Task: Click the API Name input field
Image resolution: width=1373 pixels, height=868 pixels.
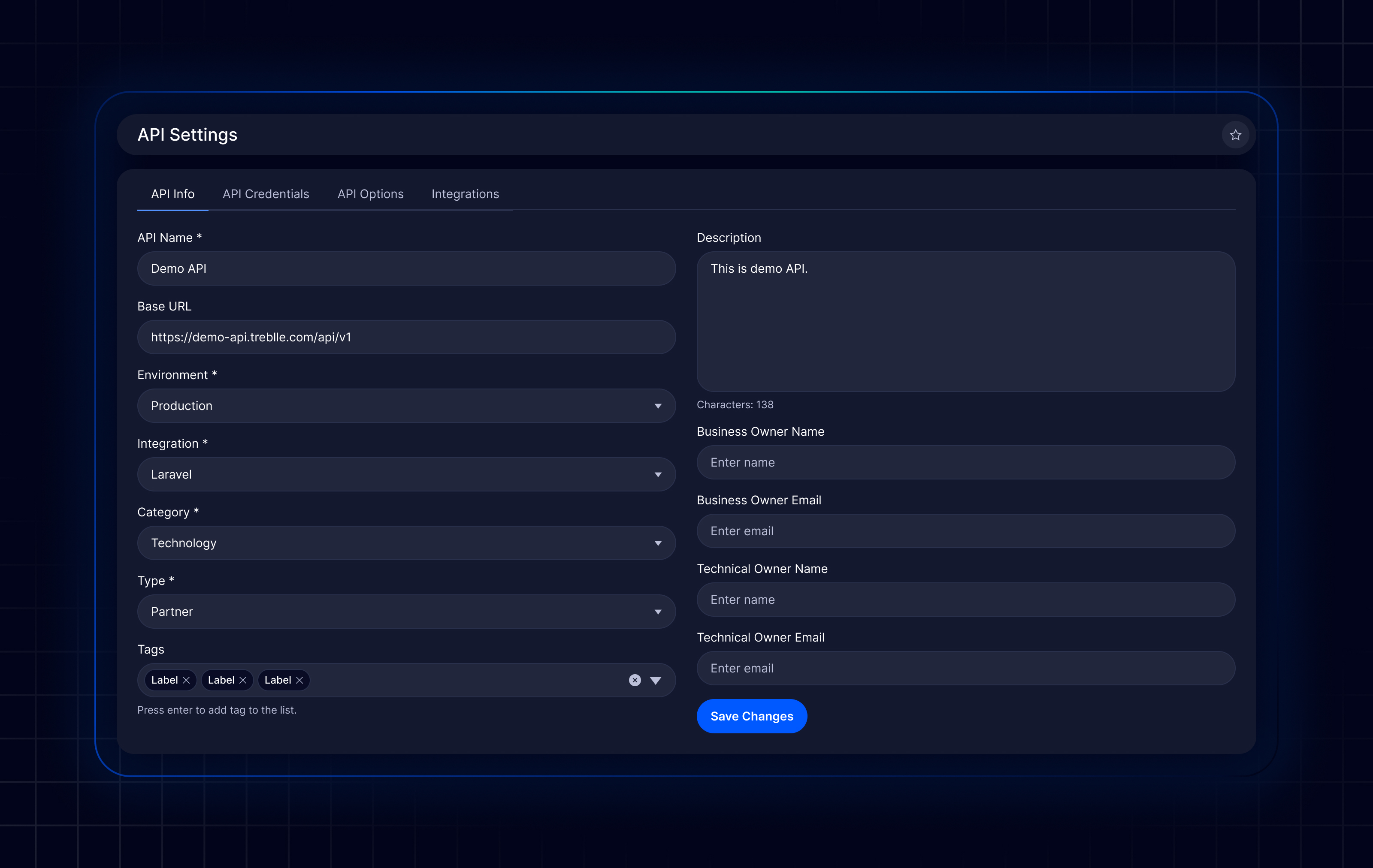Action: coord(406,268)
